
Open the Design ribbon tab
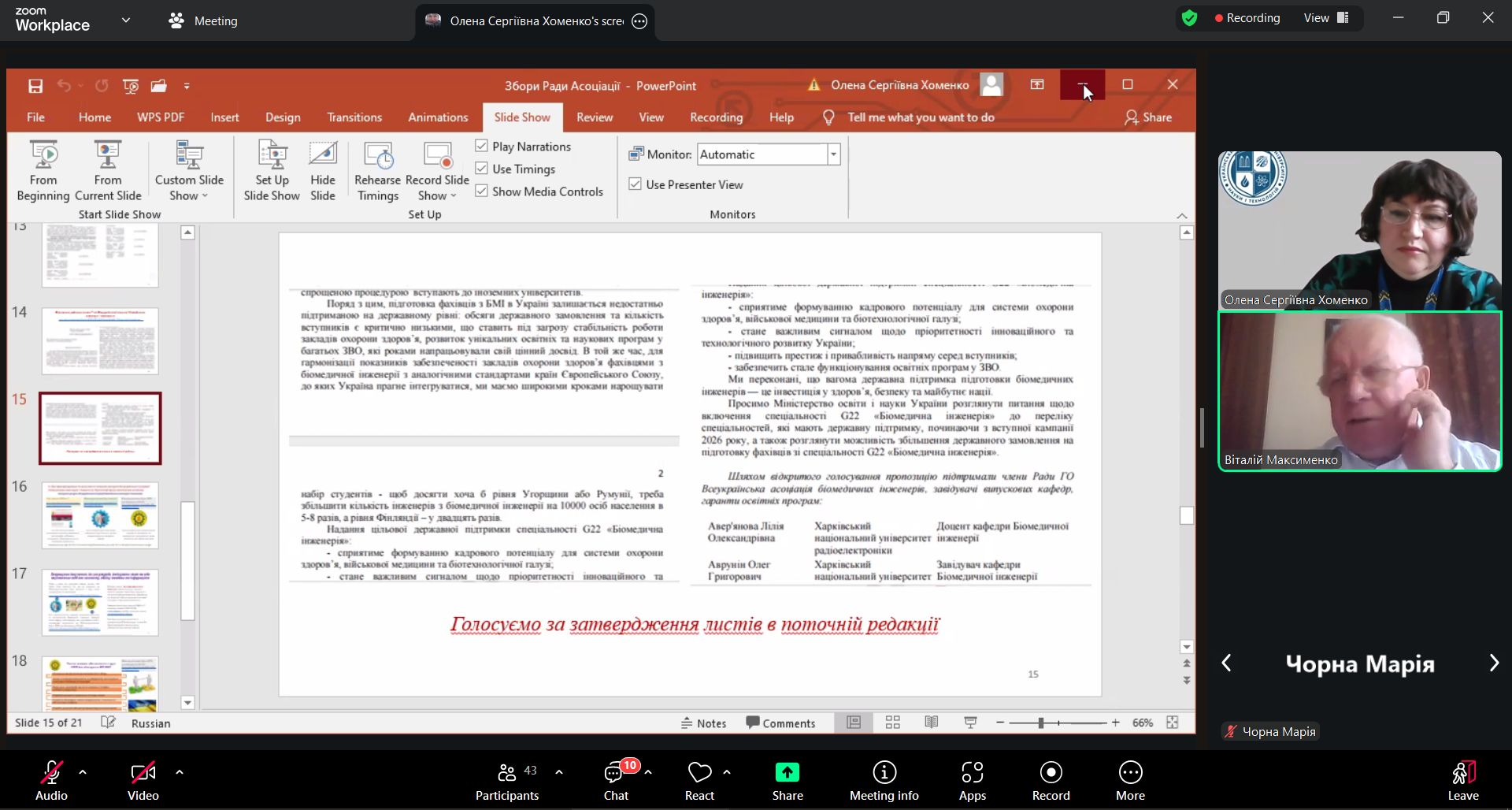pyautogui.click(x=283, y=117)
